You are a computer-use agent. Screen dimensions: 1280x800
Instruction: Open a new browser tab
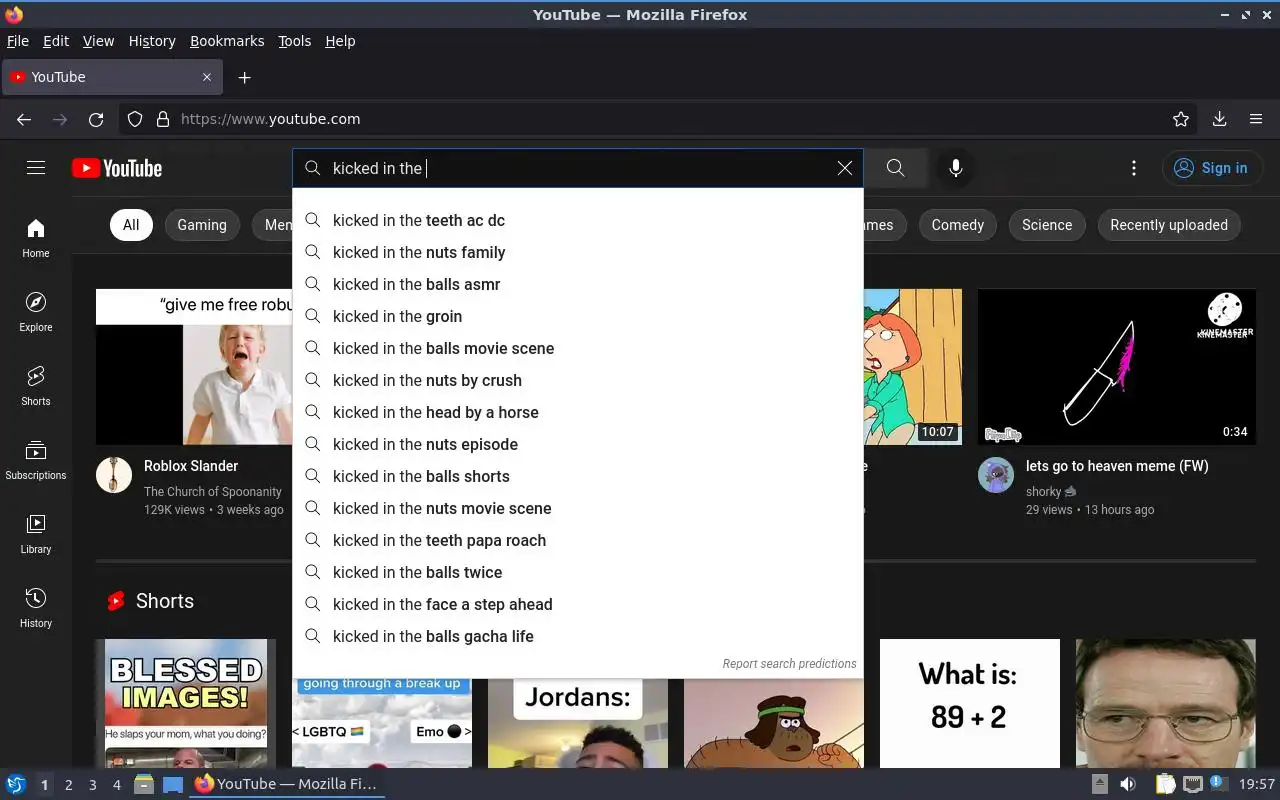[244, 77]
